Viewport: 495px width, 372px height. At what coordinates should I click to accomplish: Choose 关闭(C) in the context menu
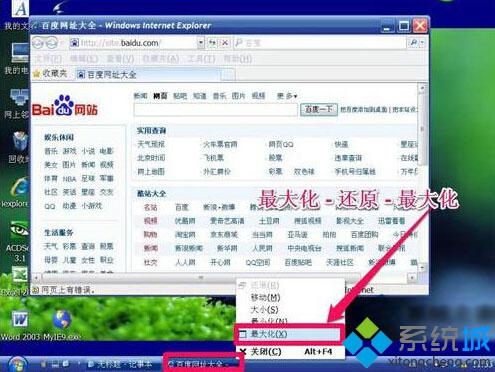(x=290, y=352)
